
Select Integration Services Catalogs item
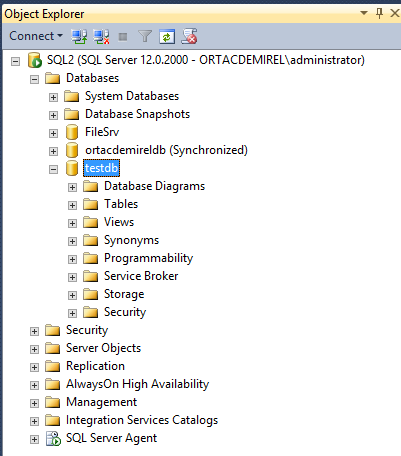[x=142, y=420]
